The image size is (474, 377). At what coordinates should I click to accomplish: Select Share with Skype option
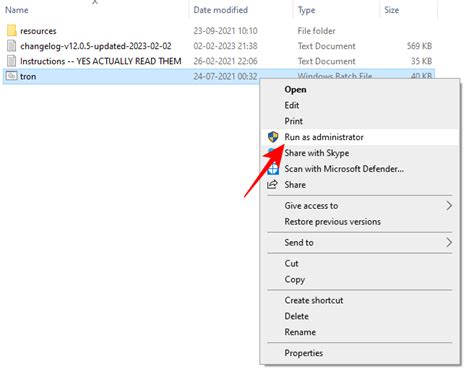[317, 153]
